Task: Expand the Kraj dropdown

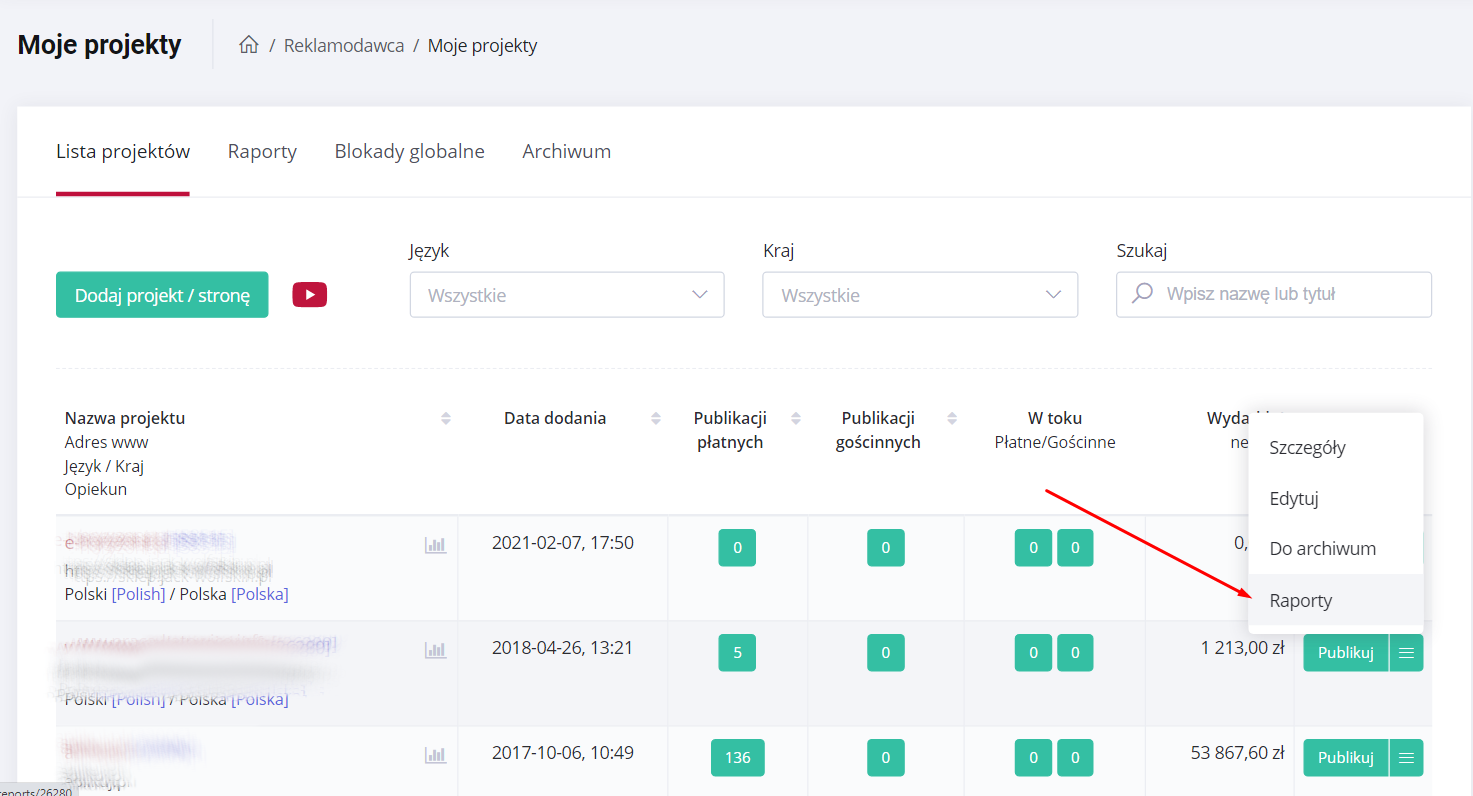Action: pos(919,295)
